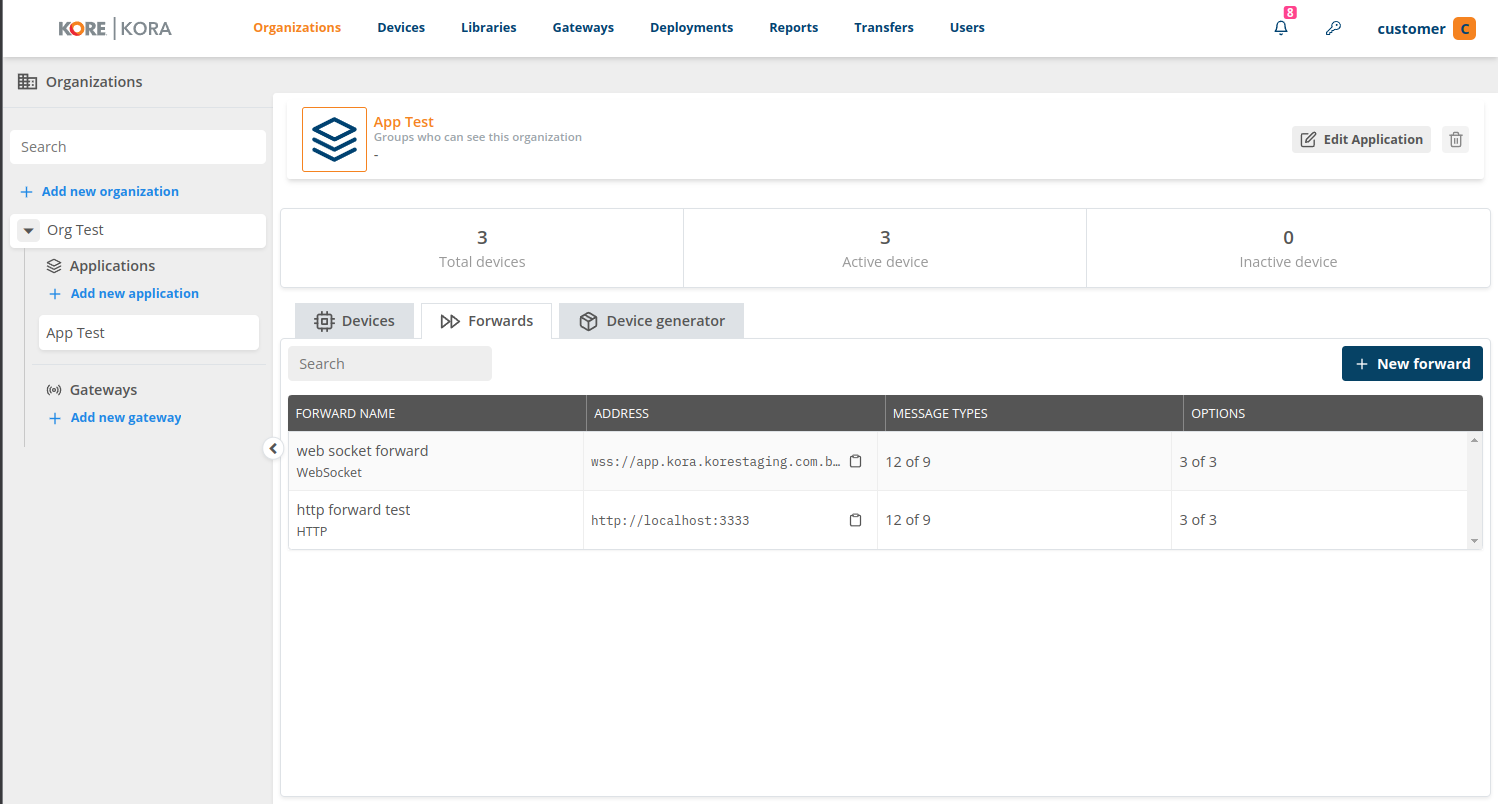1498x804 pixels.
Task: Click the KORE KORA logo
Action: point(115,28)
